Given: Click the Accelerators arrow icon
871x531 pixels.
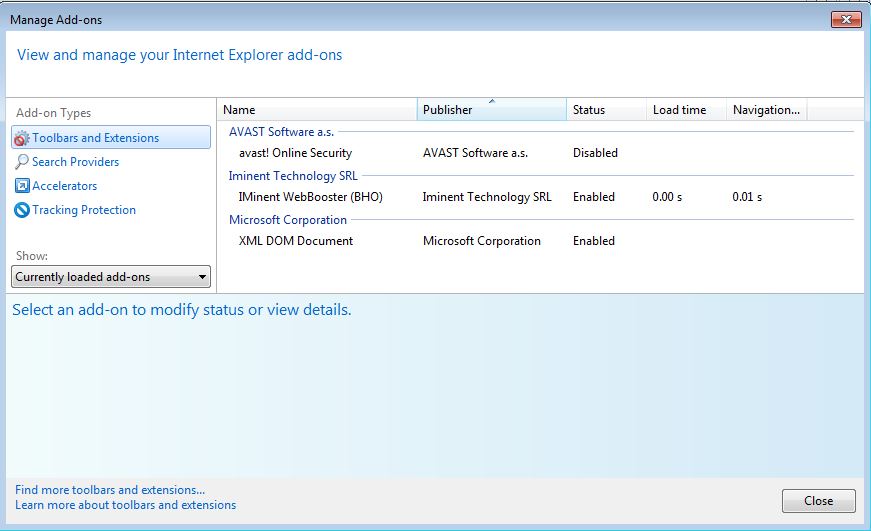Looking at the screenshot, I should 22,186.
